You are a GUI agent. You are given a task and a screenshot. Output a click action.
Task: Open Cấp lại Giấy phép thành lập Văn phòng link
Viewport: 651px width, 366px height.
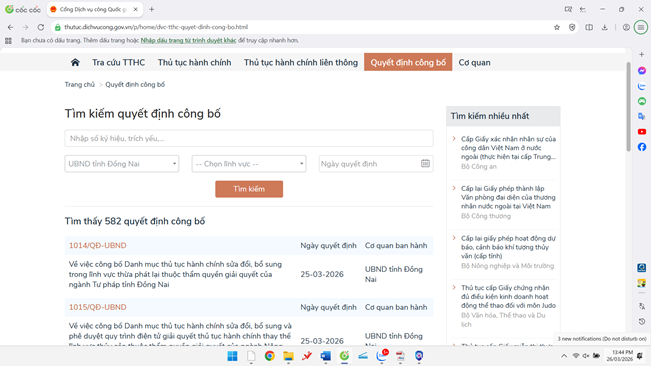[x=508, y=197]
